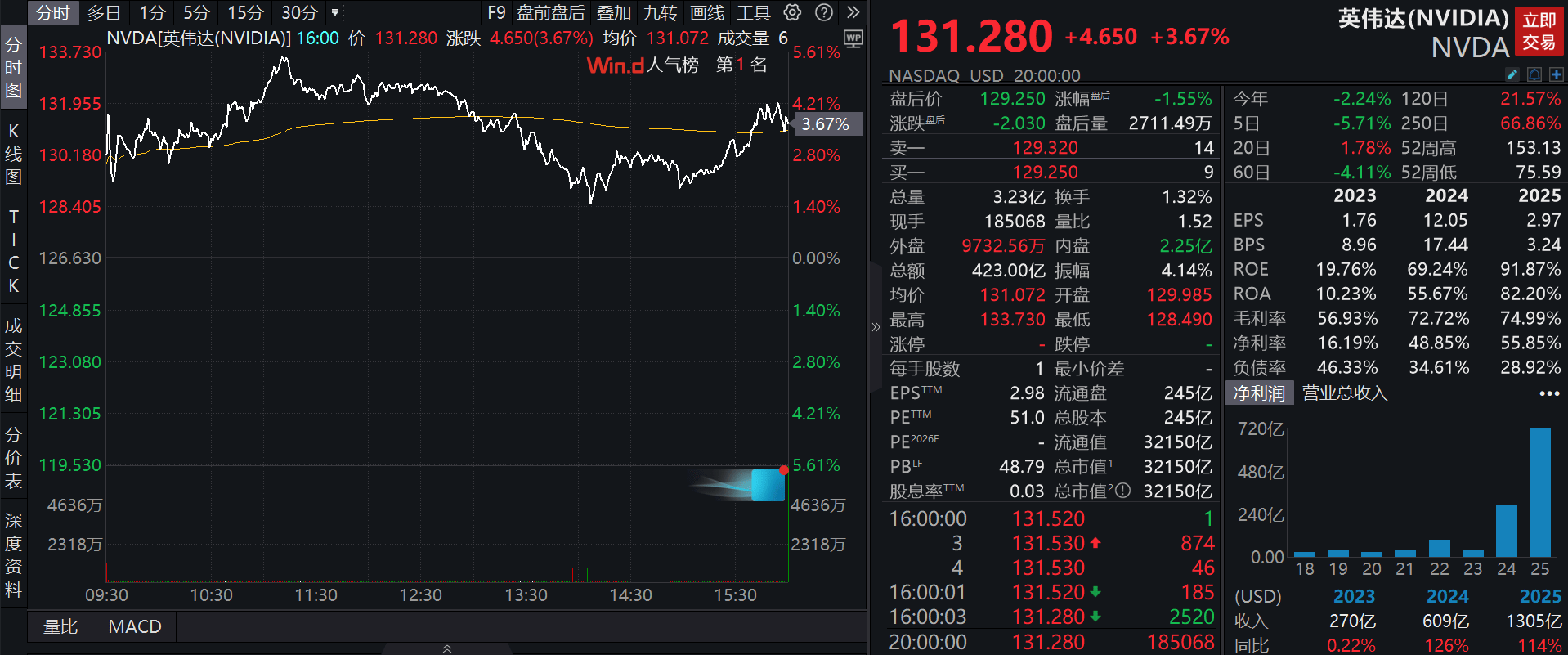Click the 盘后价 129.250 value
Image resolution: width=1568 pixels, height=655 pixels.
tap(1013, 99)
